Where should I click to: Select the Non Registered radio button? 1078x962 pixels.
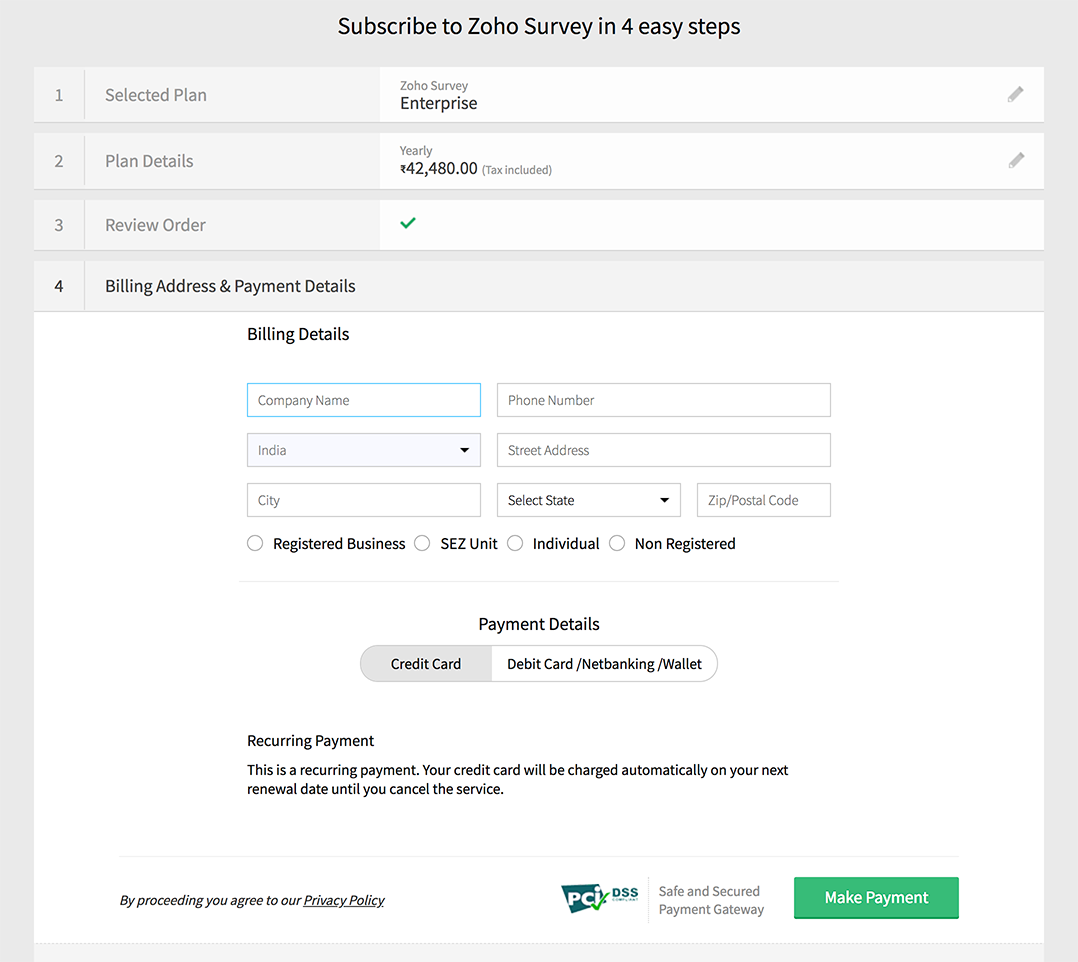coord(617,543)
